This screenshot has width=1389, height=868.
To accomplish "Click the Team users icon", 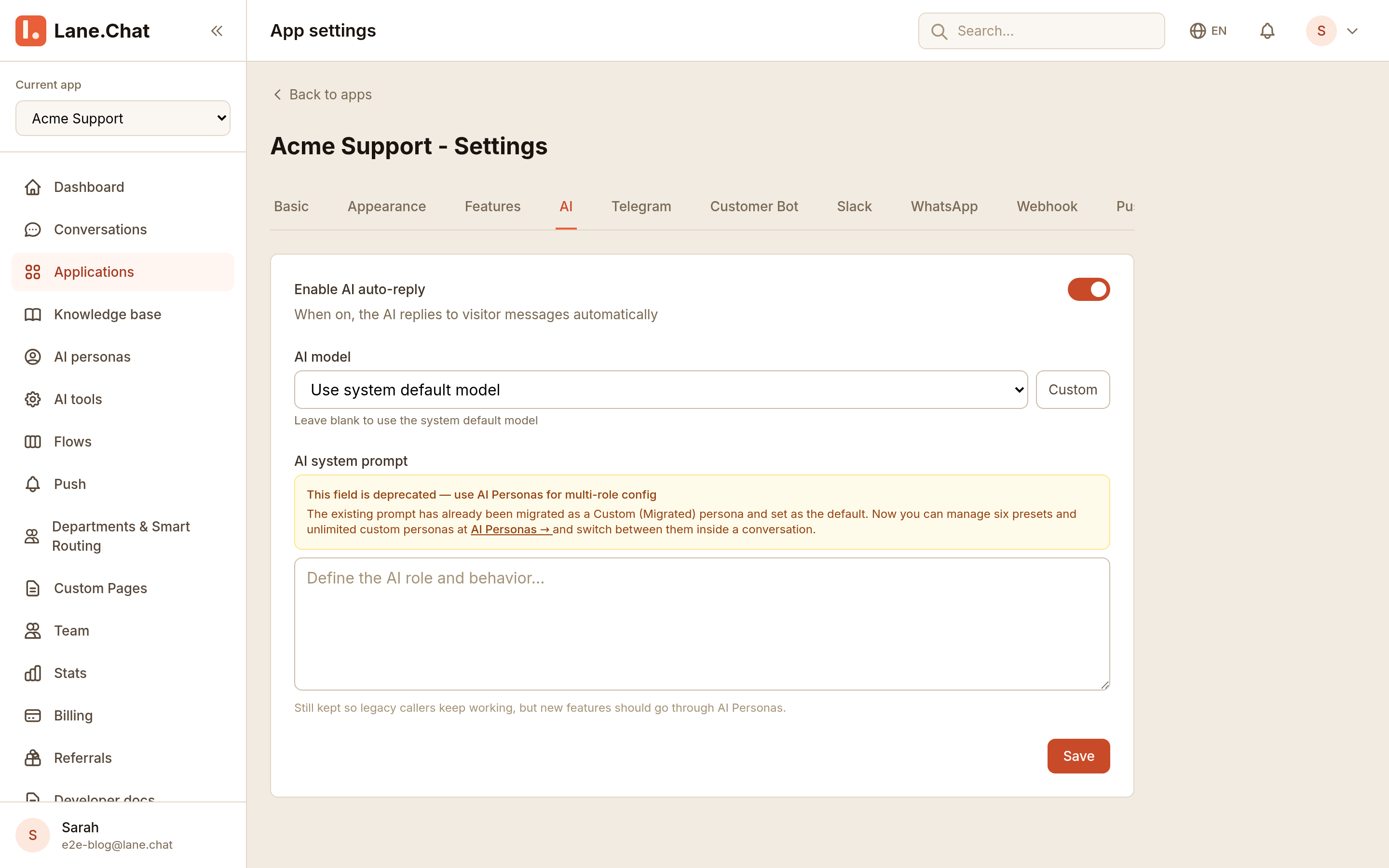I will [33, 631].
